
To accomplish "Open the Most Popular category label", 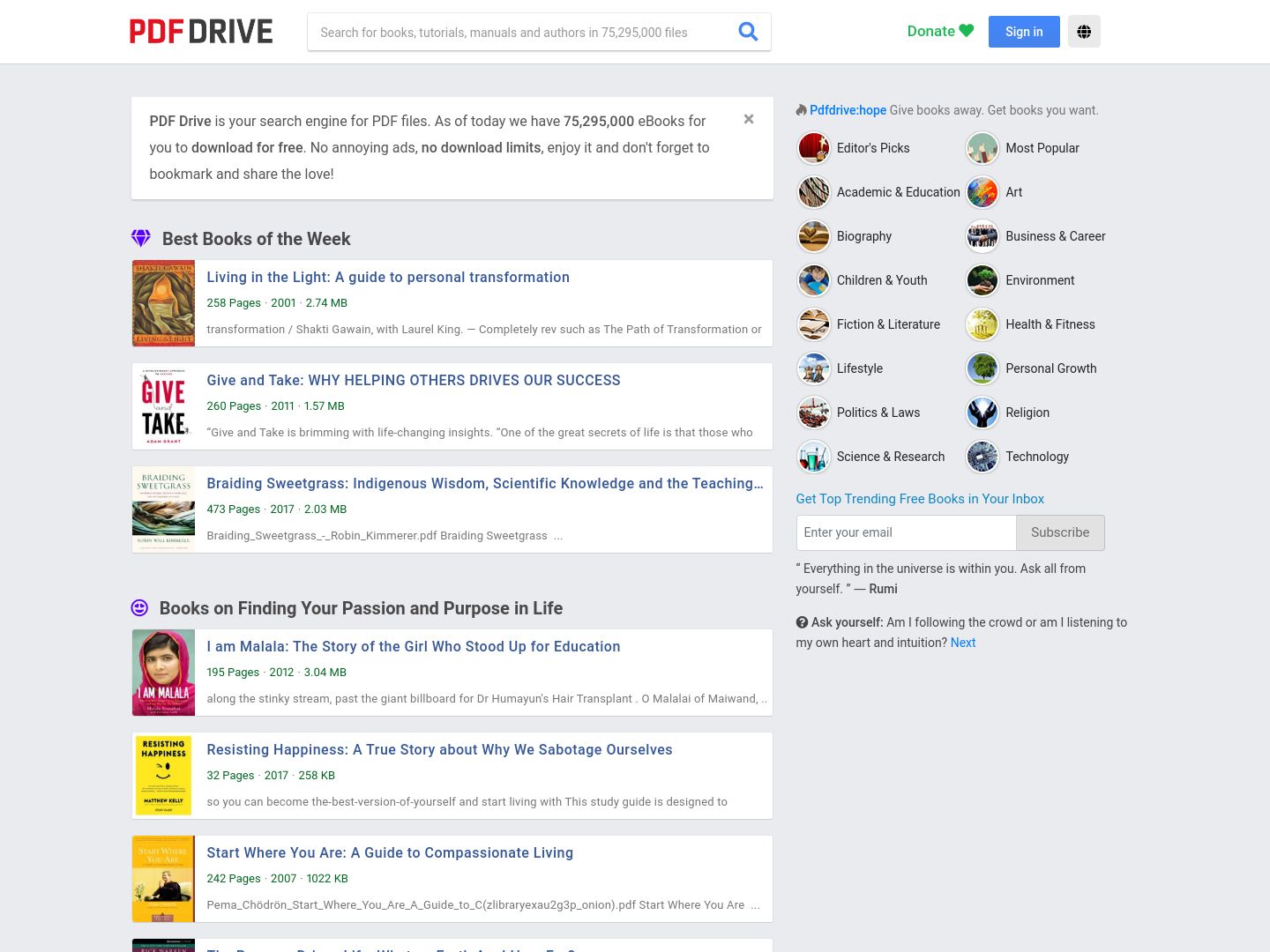I will [1042, 148].
